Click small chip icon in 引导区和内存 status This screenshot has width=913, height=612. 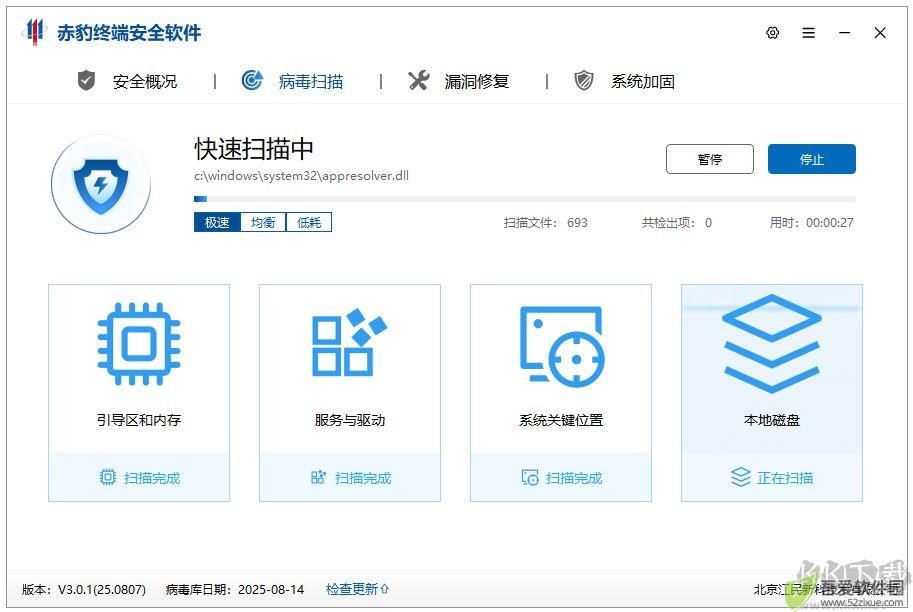(108, 477)
